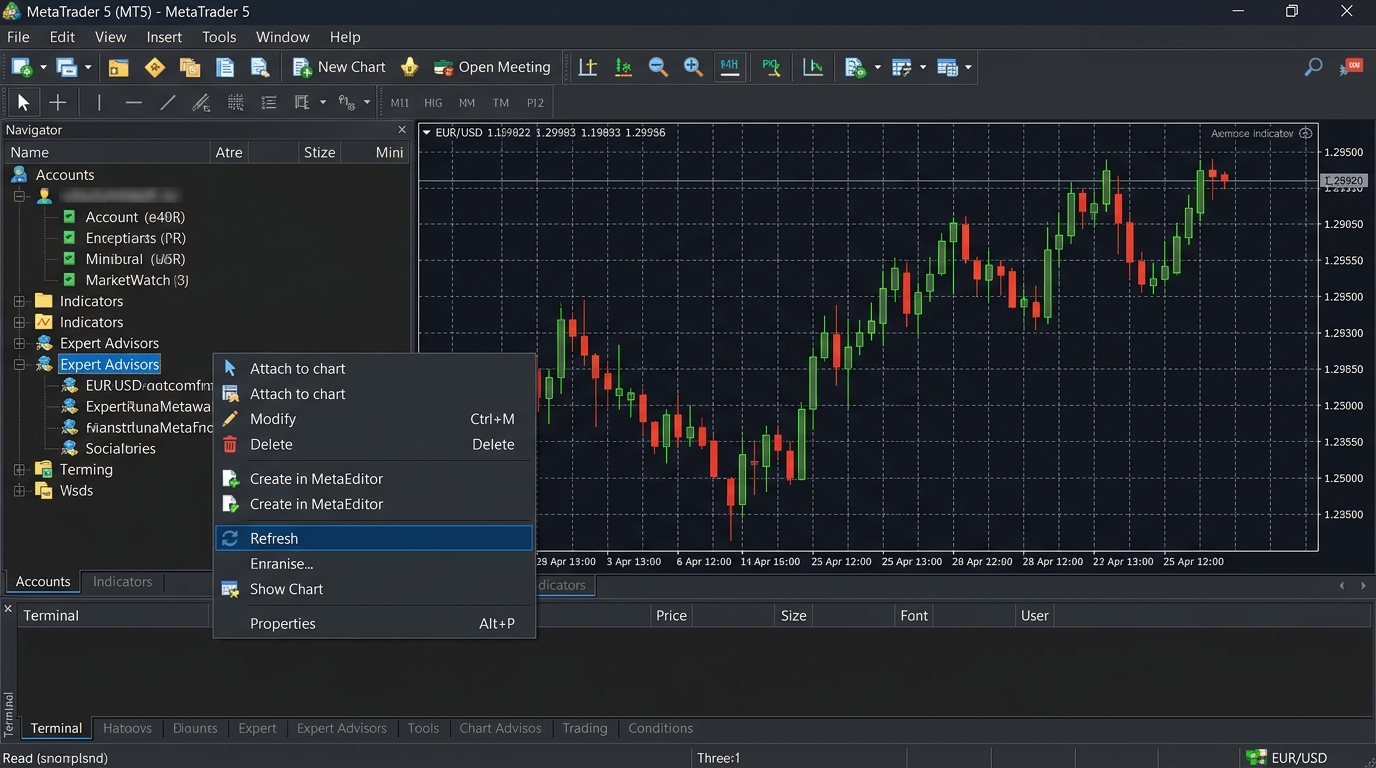Click the New Chart button
This screenshot has width=1376, height=768.
pyautogui.click(x=339, y=67)
